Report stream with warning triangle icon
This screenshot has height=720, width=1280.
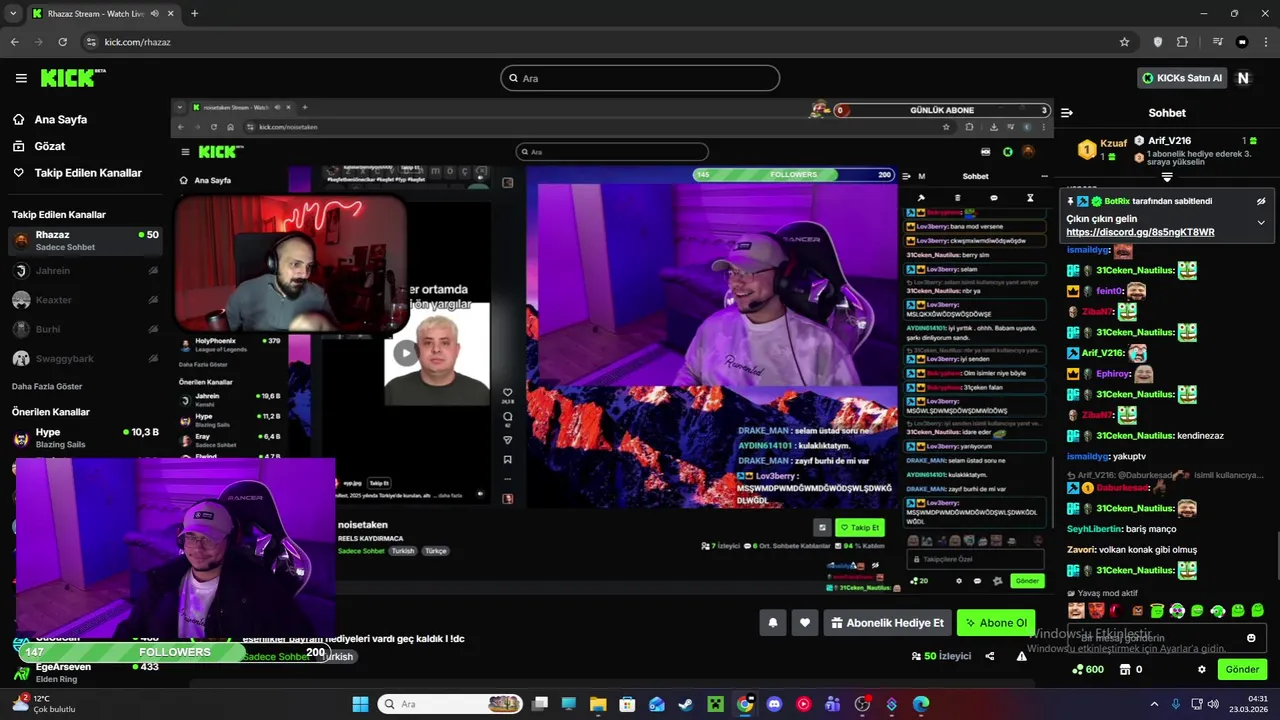(1021, 656)
